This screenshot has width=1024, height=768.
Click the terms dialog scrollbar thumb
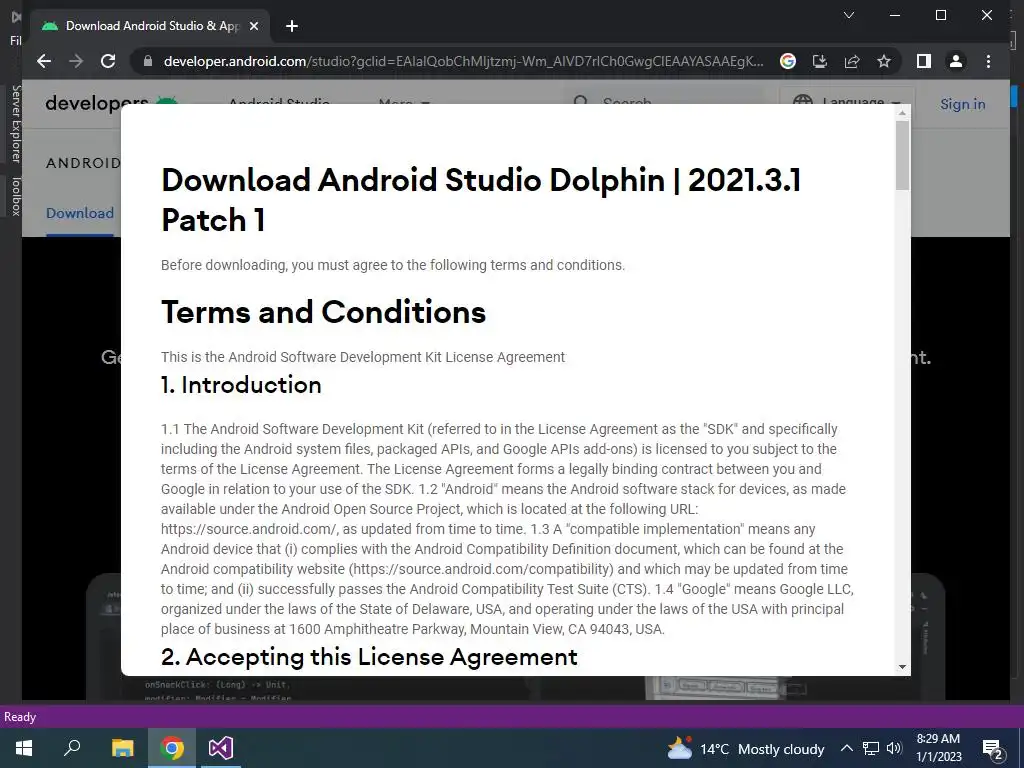(903, 155)
